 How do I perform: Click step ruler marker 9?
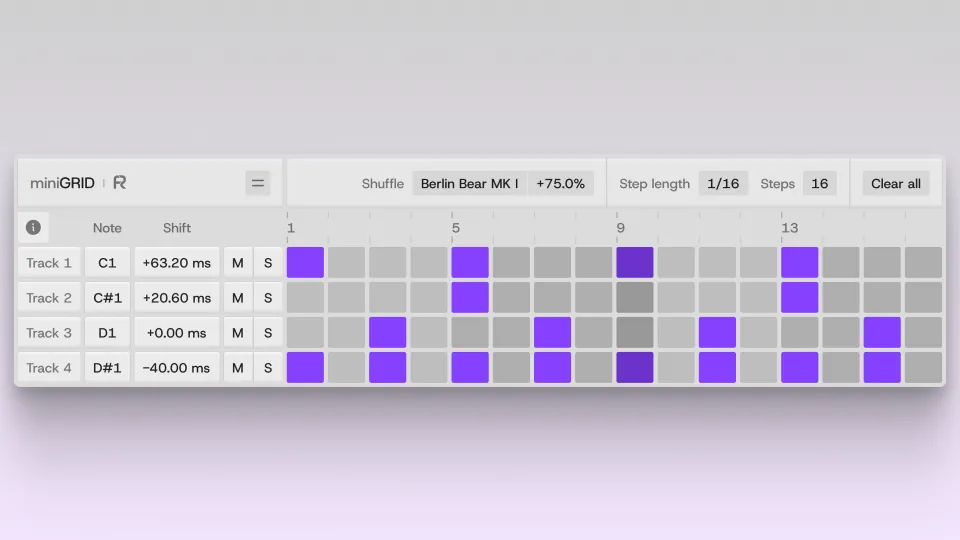(x=620, y=228)
